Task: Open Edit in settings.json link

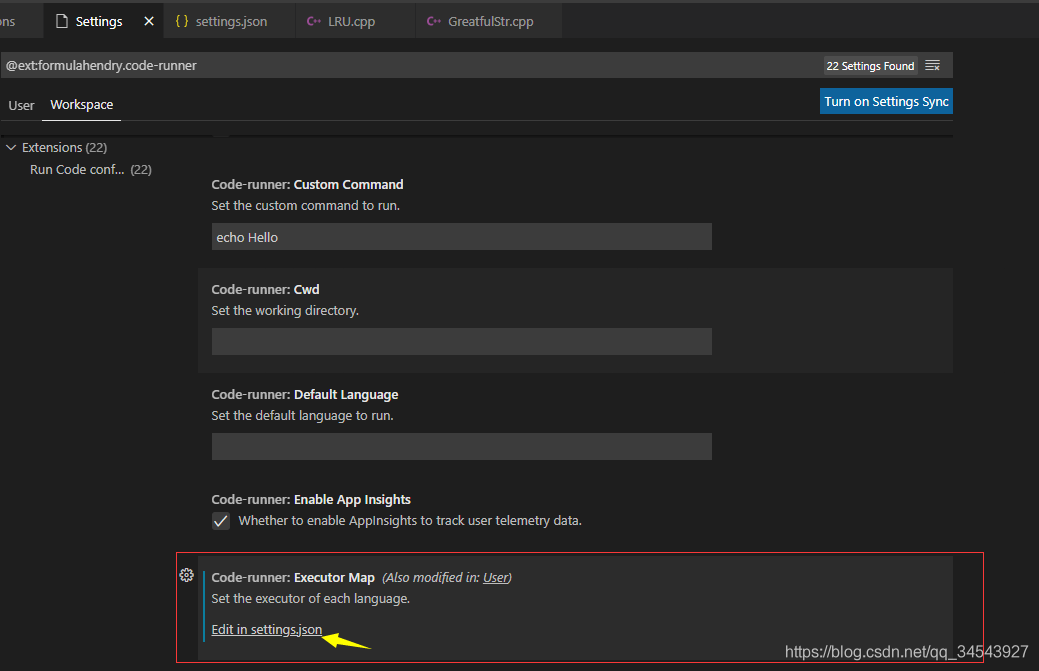Action: click(x=266, y=629)
